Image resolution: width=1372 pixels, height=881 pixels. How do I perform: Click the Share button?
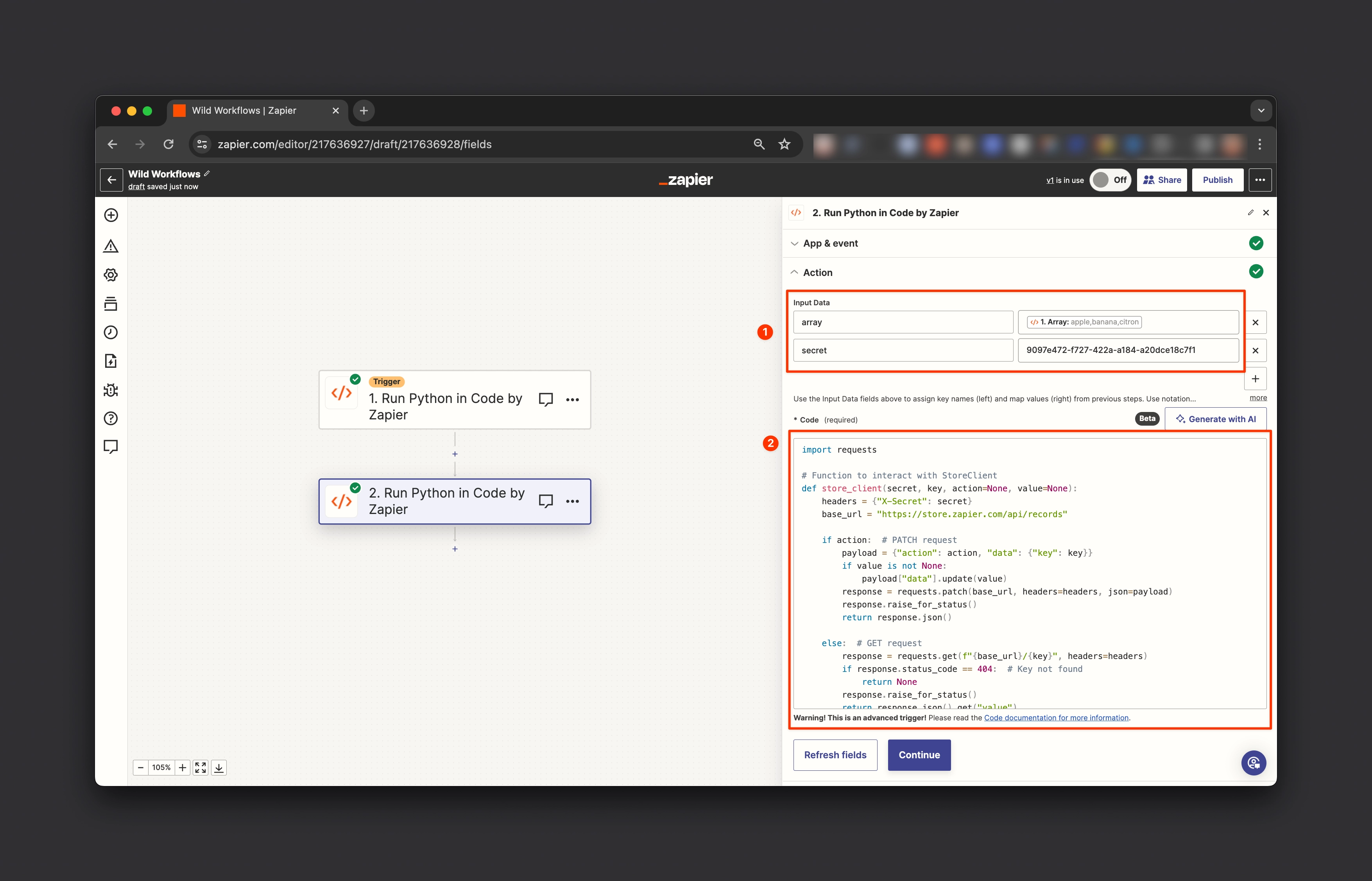click(1161, 180)
